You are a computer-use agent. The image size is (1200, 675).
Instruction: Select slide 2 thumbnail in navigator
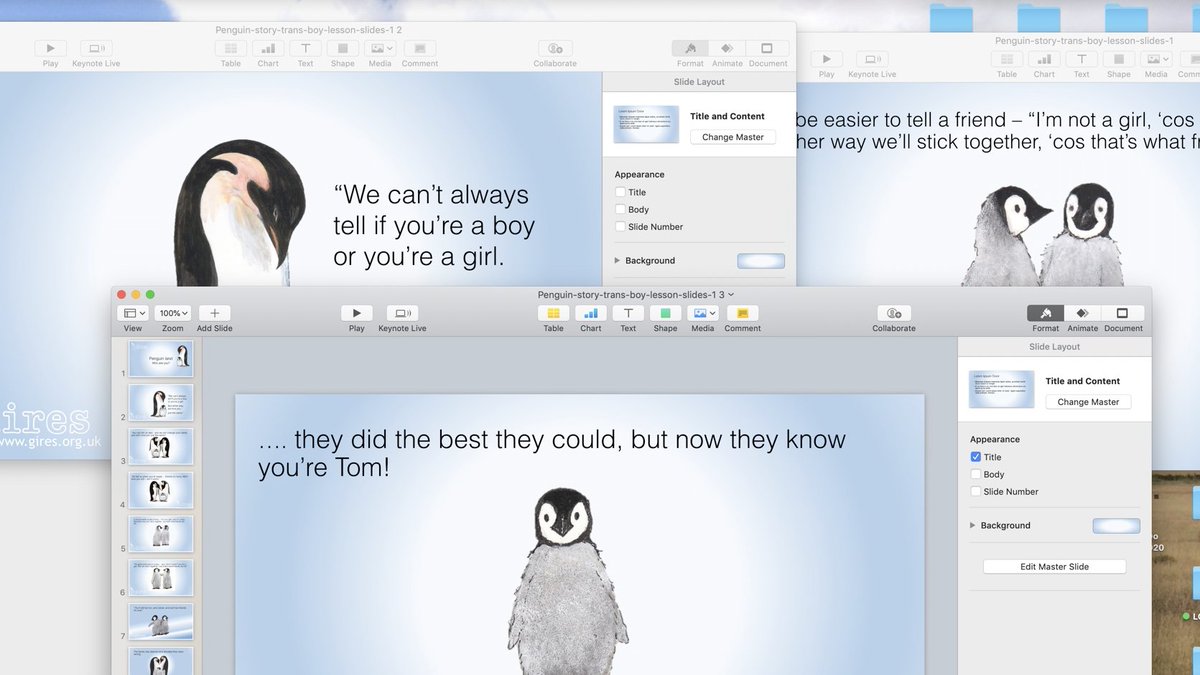160,403
